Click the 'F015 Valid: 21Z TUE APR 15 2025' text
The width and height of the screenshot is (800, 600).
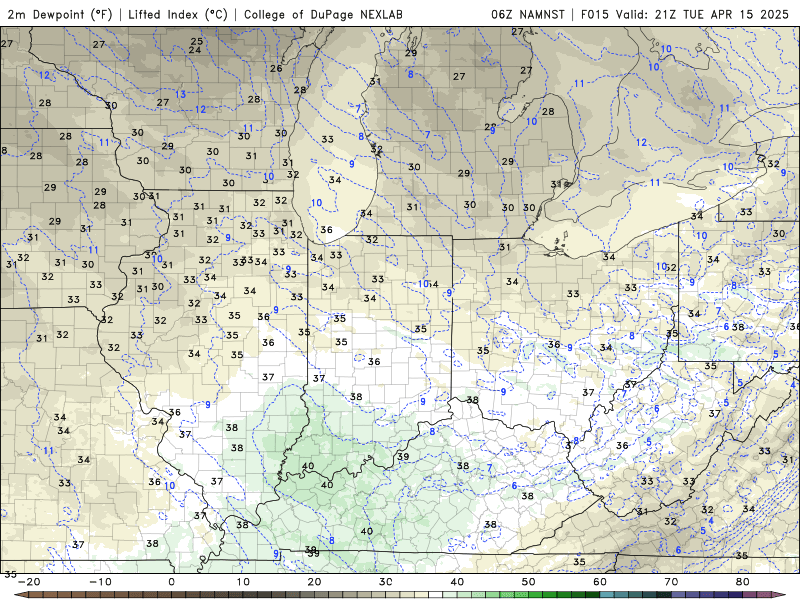(685, 14)
